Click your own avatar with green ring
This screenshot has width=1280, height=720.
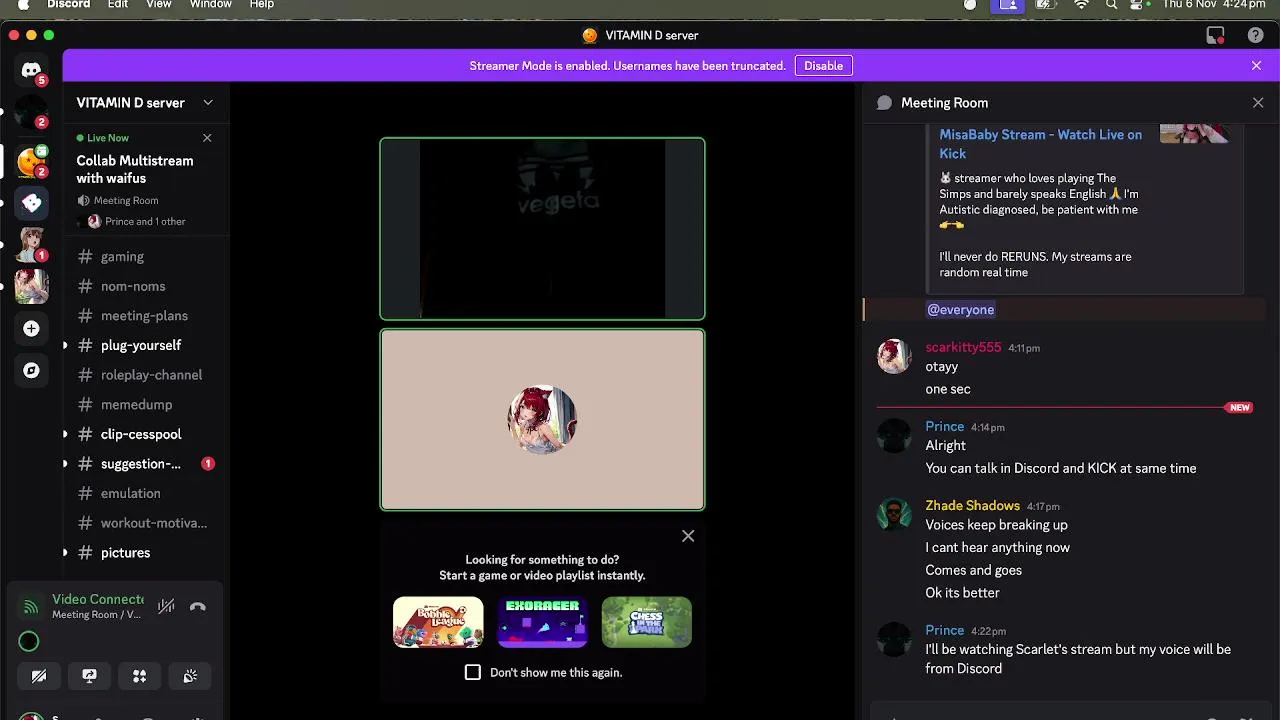coord(29,642)
